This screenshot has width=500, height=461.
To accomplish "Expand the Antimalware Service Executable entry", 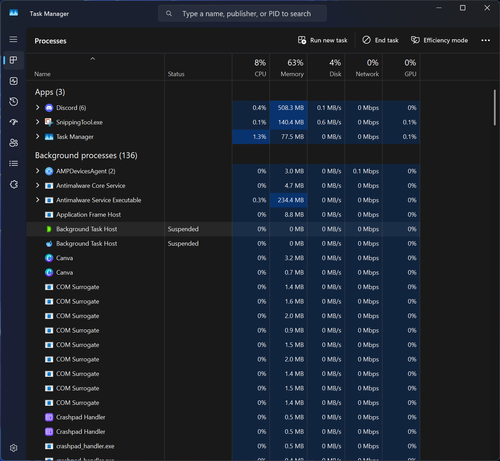I will pos(37,200).
